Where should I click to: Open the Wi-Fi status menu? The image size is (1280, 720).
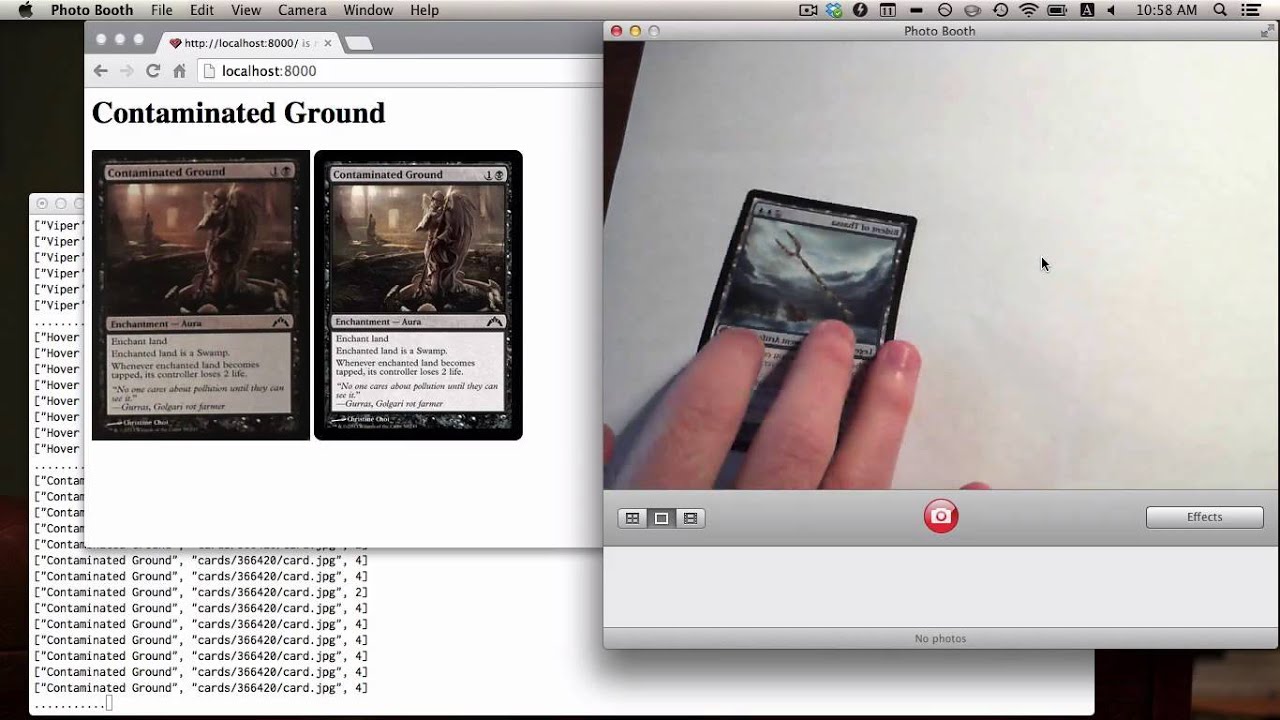1028,10
